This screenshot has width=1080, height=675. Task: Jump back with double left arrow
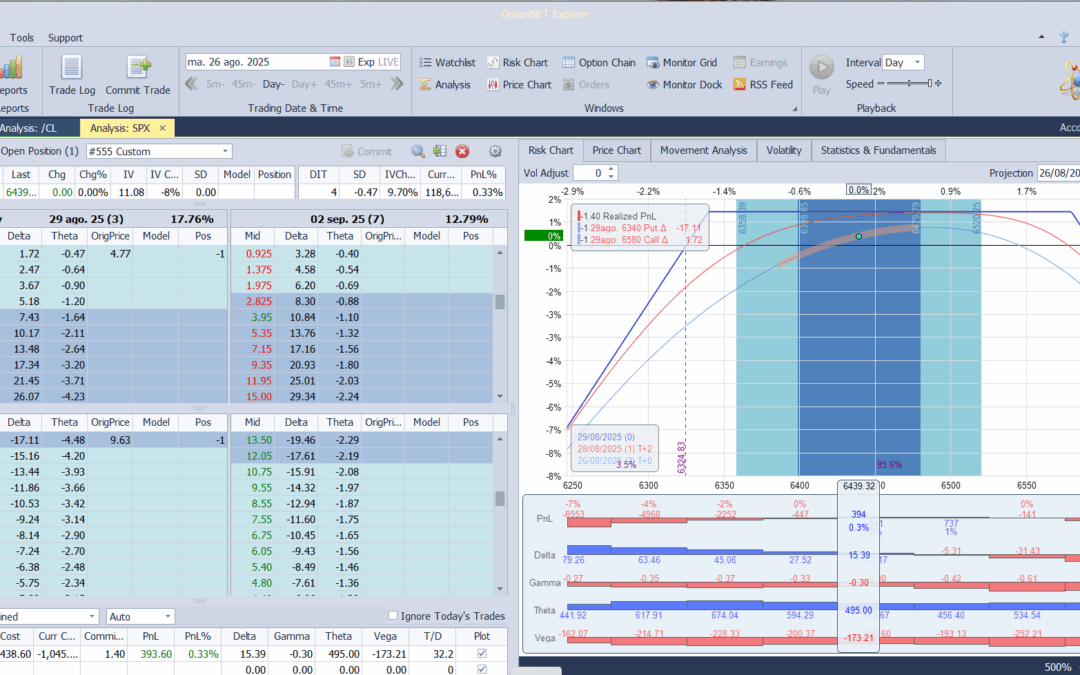191,84
